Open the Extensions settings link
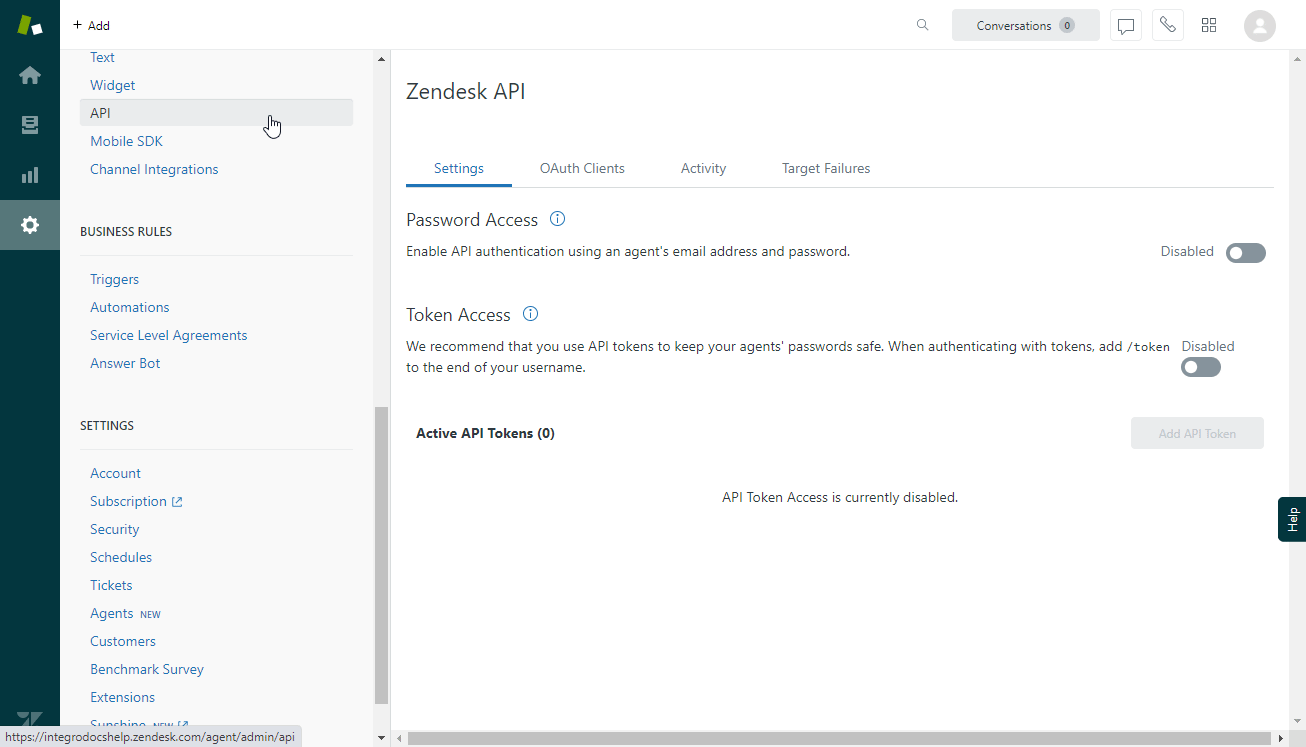This screenshot has width=1306, height=747. pos(122,698)
